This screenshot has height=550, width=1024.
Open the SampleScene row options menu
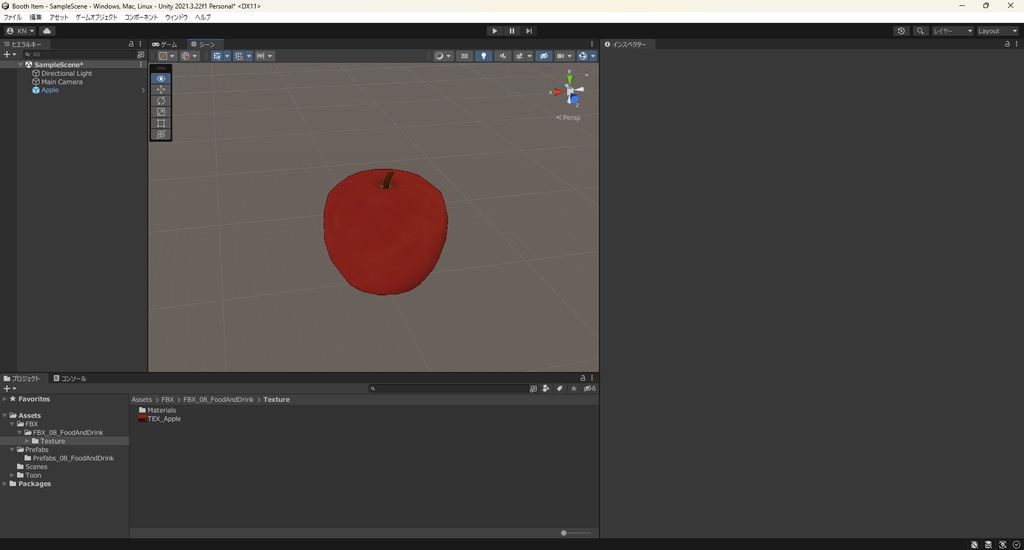tap(140, 65)
